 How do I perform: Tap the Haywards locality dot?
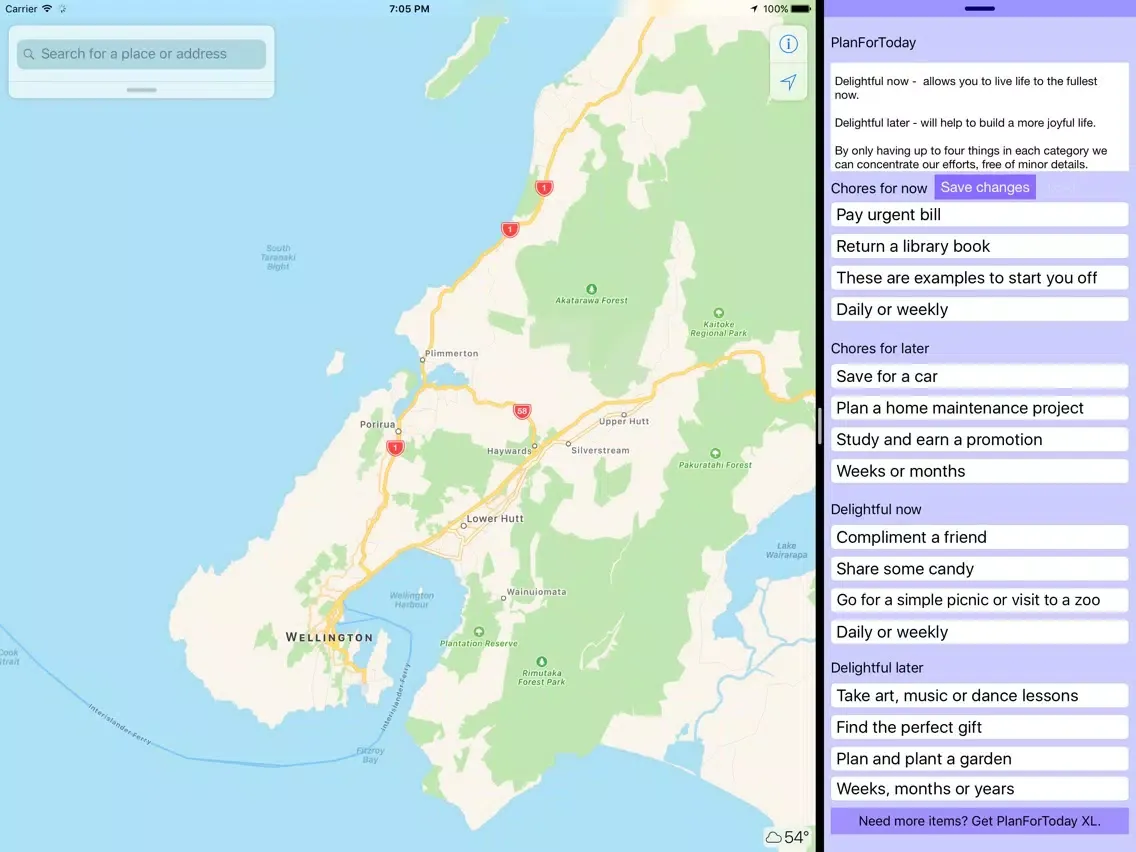tap(535, 446)
